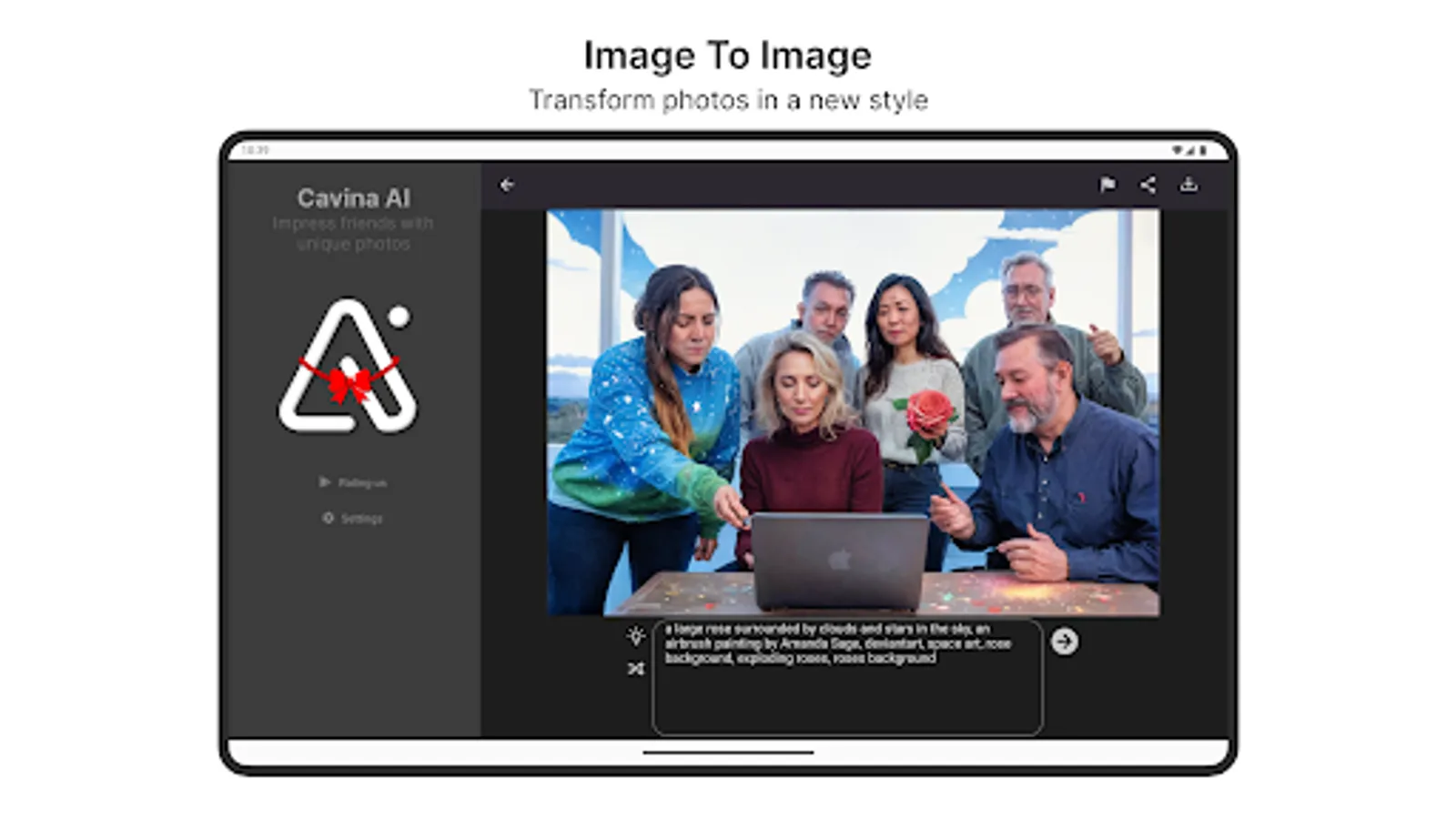Screen dimensions: 1456x819
Task: Shuffle a random prompt
Action: pyautogui.click(x=636, y=669)
